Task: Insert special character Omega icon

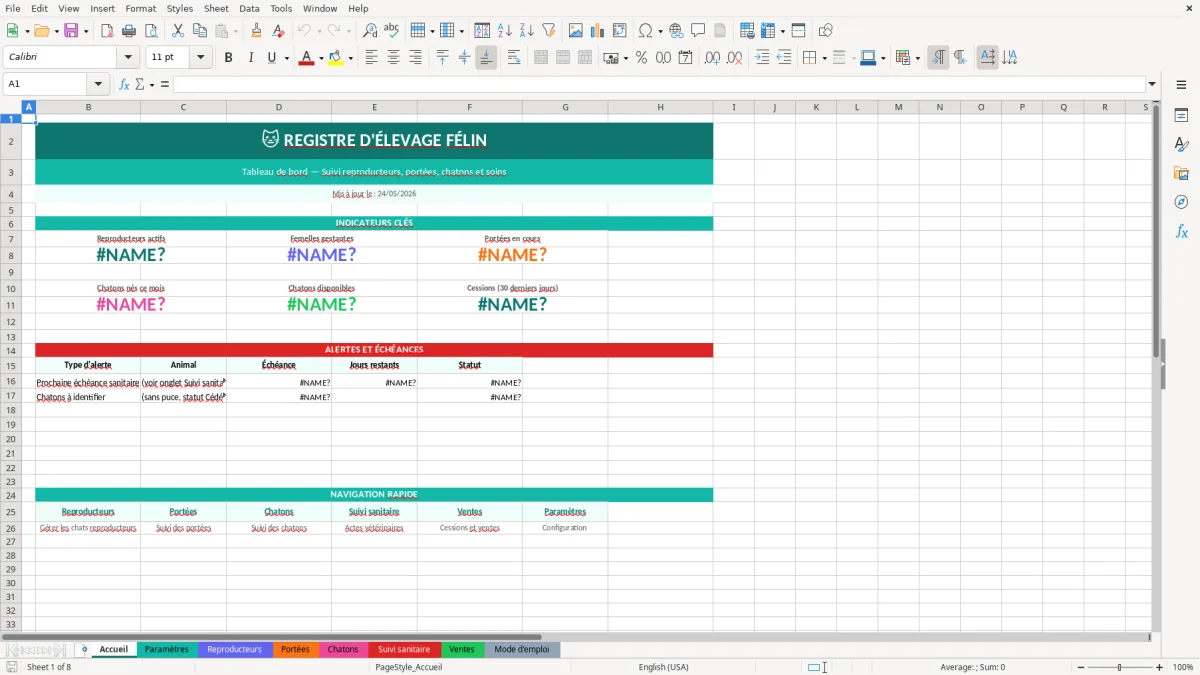Action: pyautogui.click(x=645, y=31)
